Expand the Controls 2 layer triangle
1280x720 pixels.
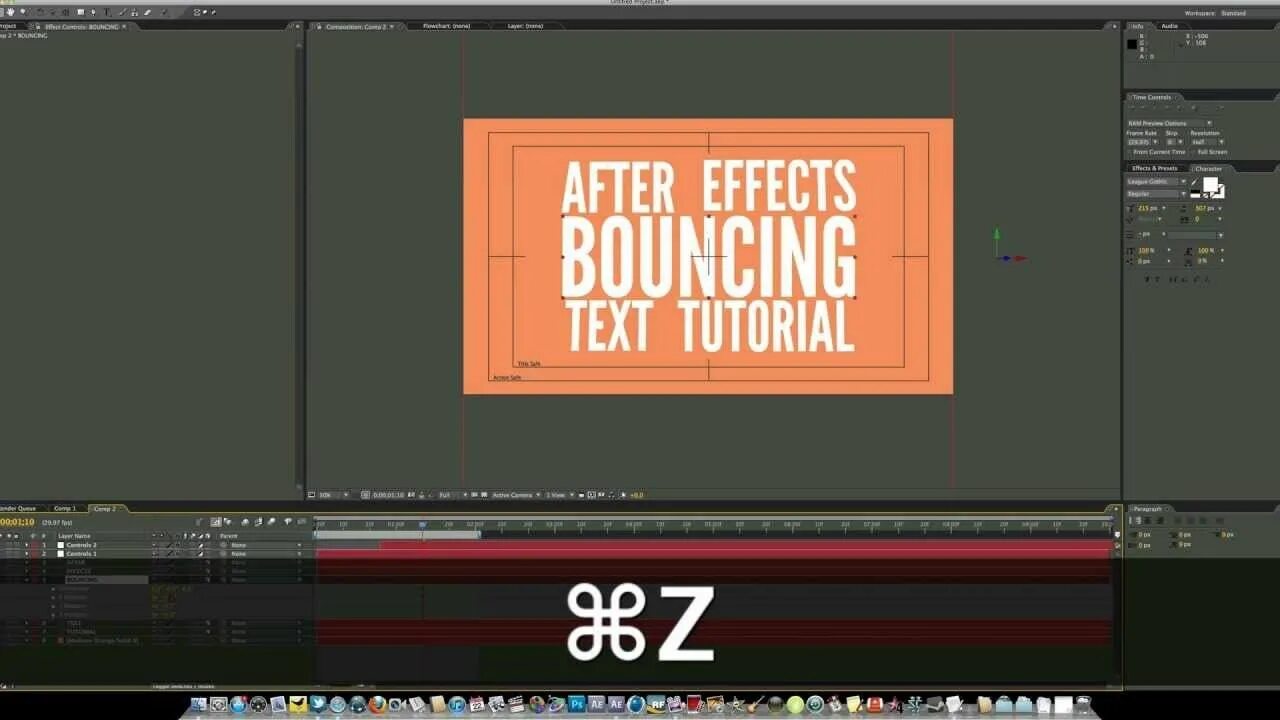click(x=27, y=545)
